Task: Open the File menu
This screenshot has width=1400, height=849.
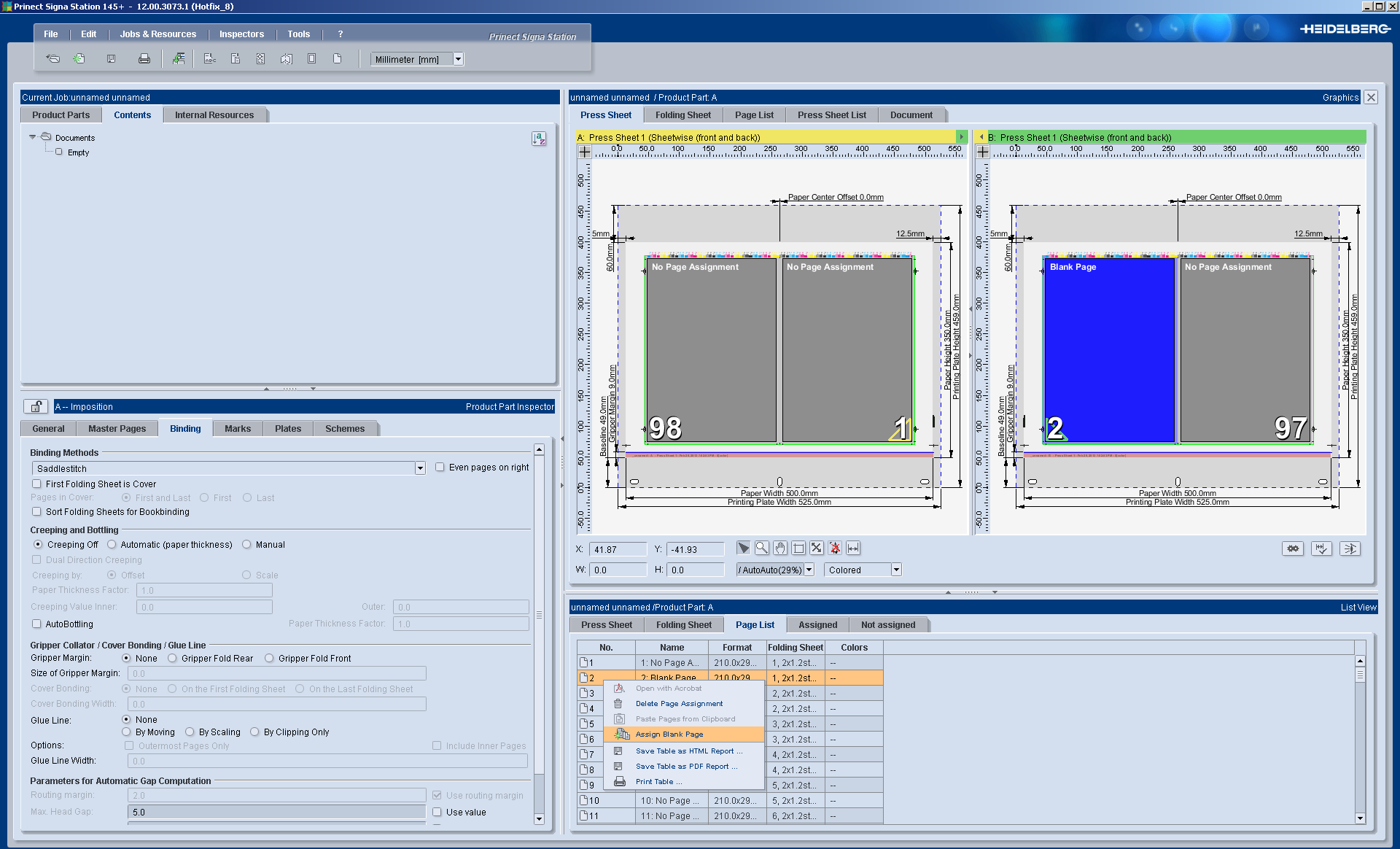Action: coord(50,34)
